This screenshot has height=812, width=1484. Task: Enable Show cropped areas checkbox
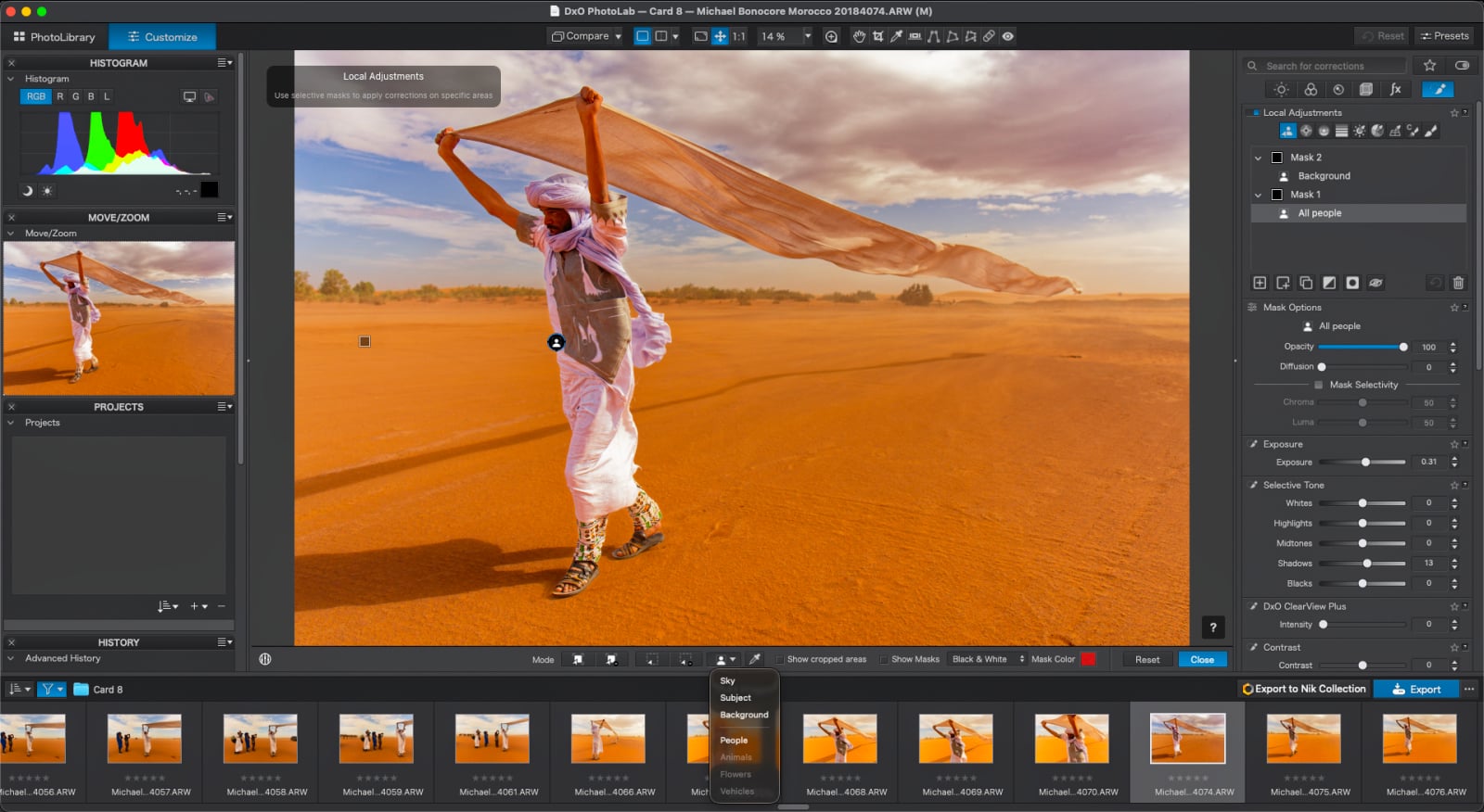780,659
